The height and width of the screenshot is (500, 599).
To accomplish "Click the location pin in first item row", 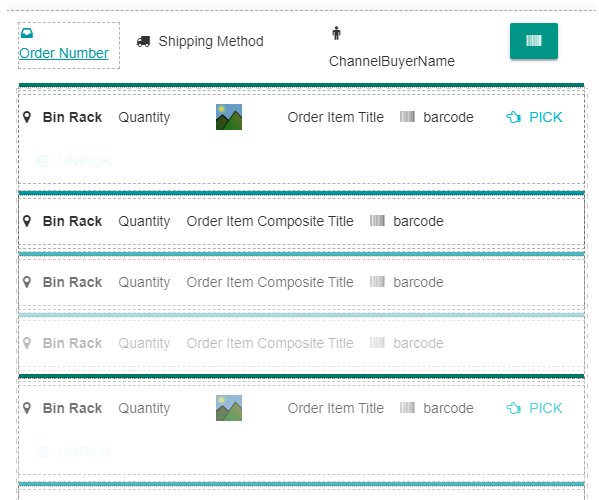I will point(27,117).
